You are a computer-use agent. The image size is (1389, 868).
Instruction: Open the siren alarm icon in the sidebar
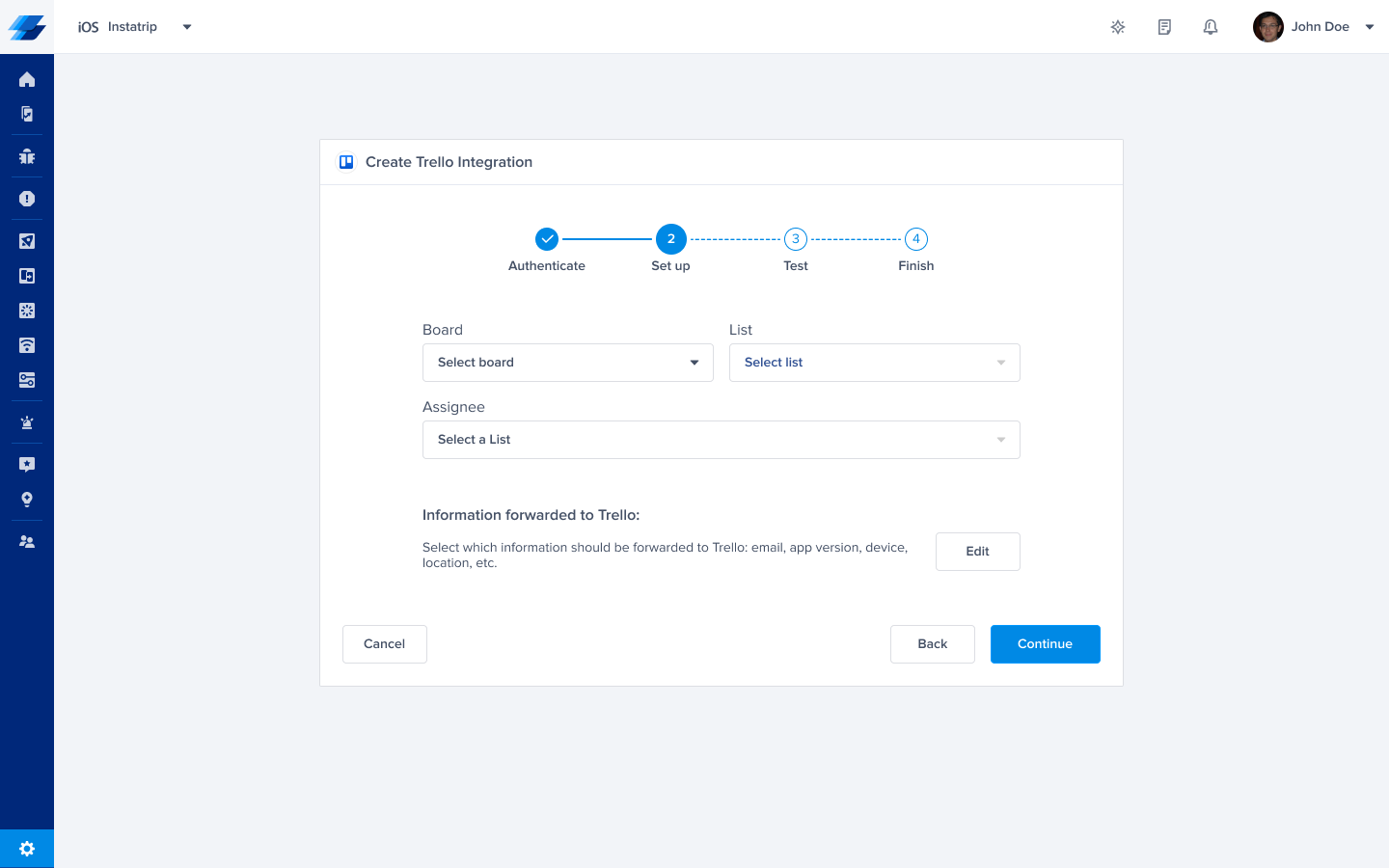[x=27, y=422]
